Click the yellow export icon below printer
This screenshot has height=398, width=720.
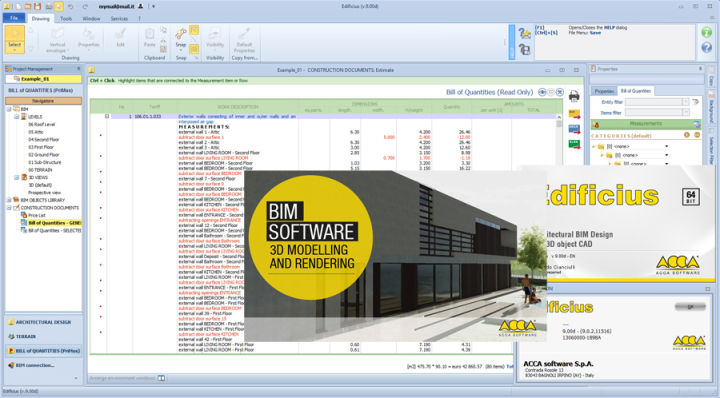pyautogui.click(x=574, y=114)
